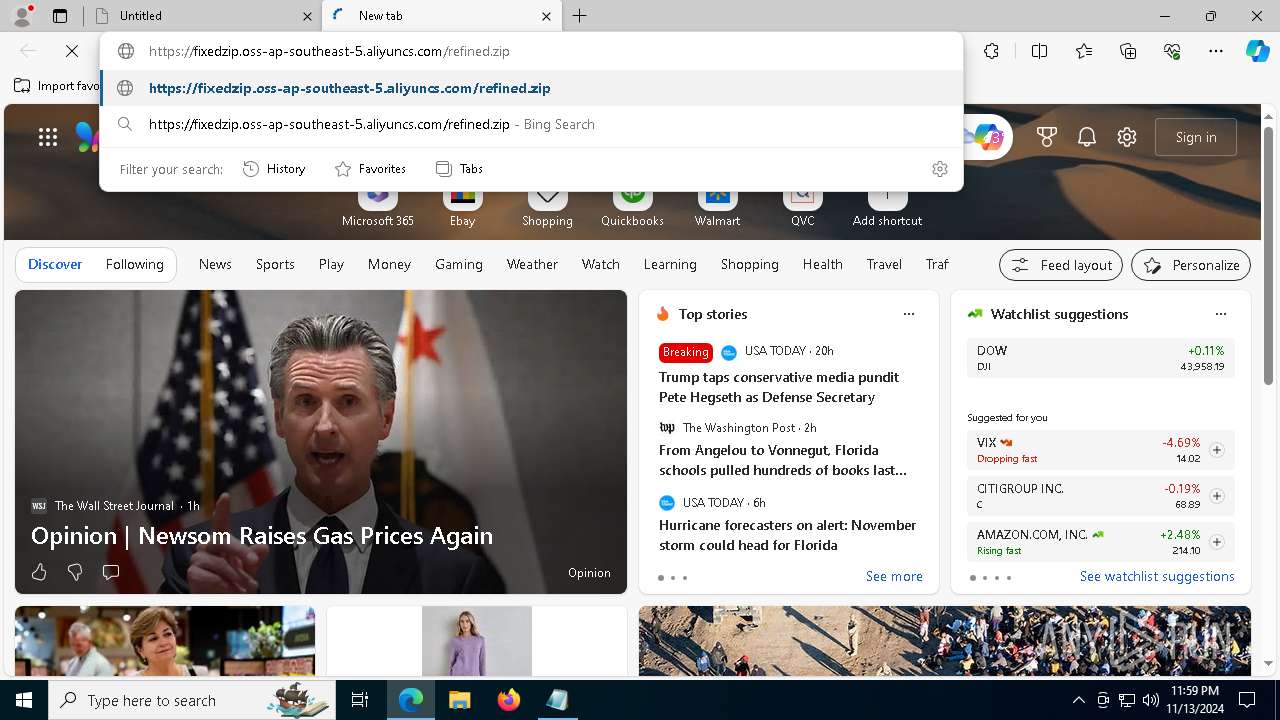Add a new shortcut tile
The image size is (1280, 720).
(x=887, y=207)
